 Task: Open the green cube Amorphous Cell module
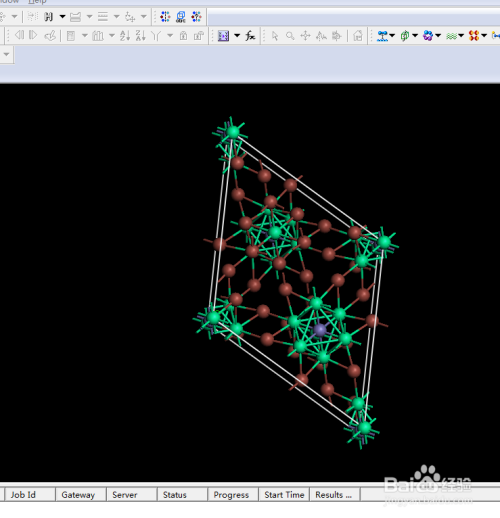(405, 36)
